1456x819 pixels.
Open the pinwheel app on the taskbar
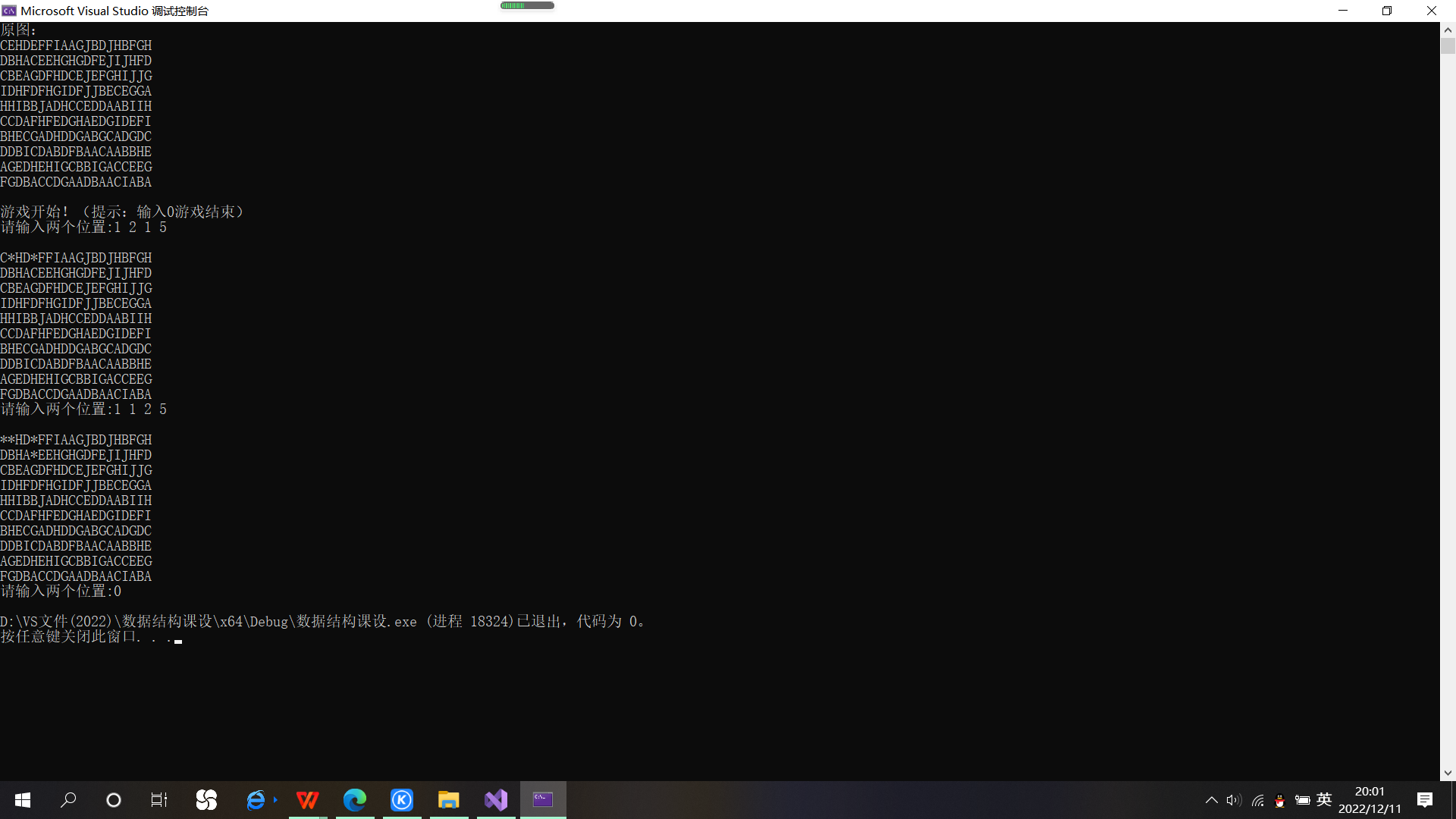206,800
